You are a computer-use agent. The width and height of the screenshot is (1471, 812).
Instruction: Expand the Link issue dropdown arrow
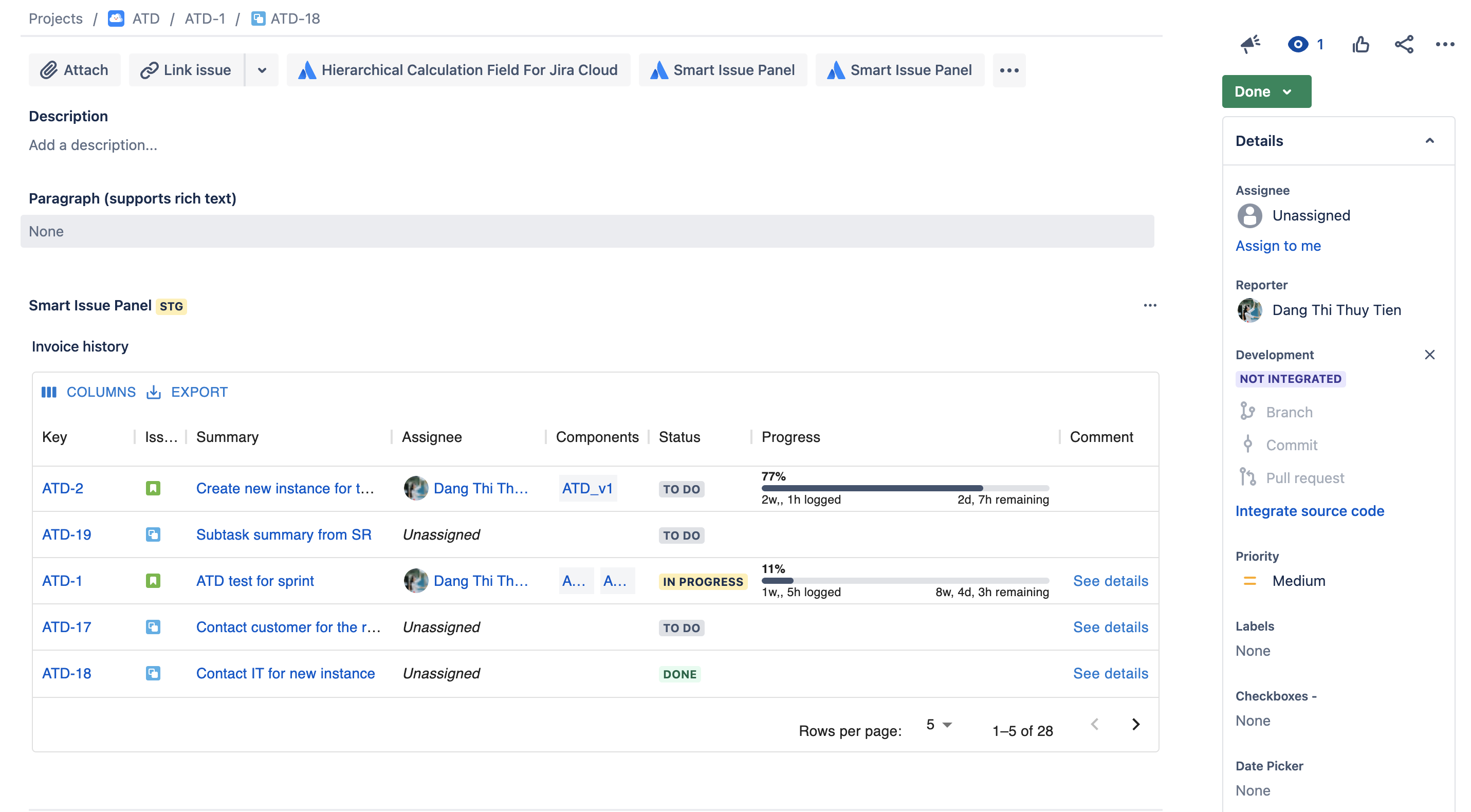coord(262,70)
